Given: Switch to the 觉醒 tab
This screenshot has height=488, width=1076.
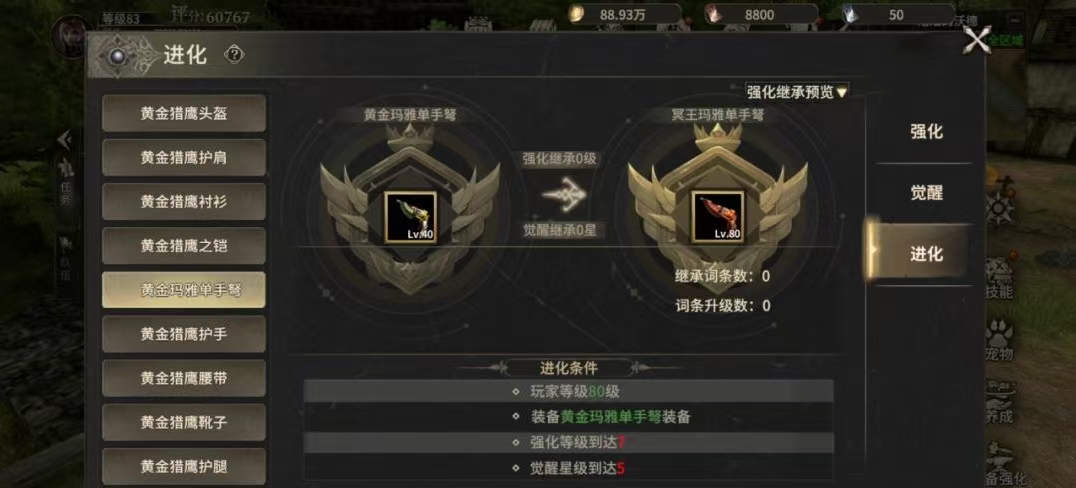Looking at the screenshot, I should click(926, 193).
